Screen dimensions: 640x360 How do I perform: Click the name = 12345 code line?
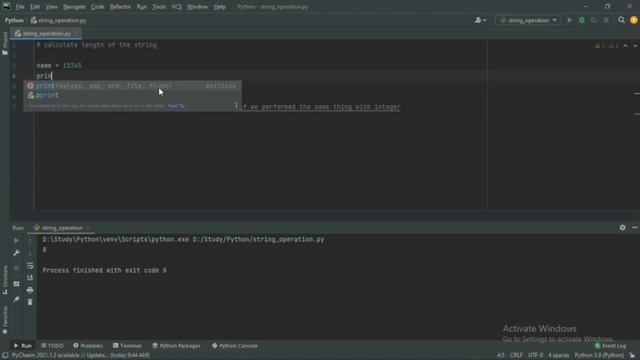[x=59, y=65]
